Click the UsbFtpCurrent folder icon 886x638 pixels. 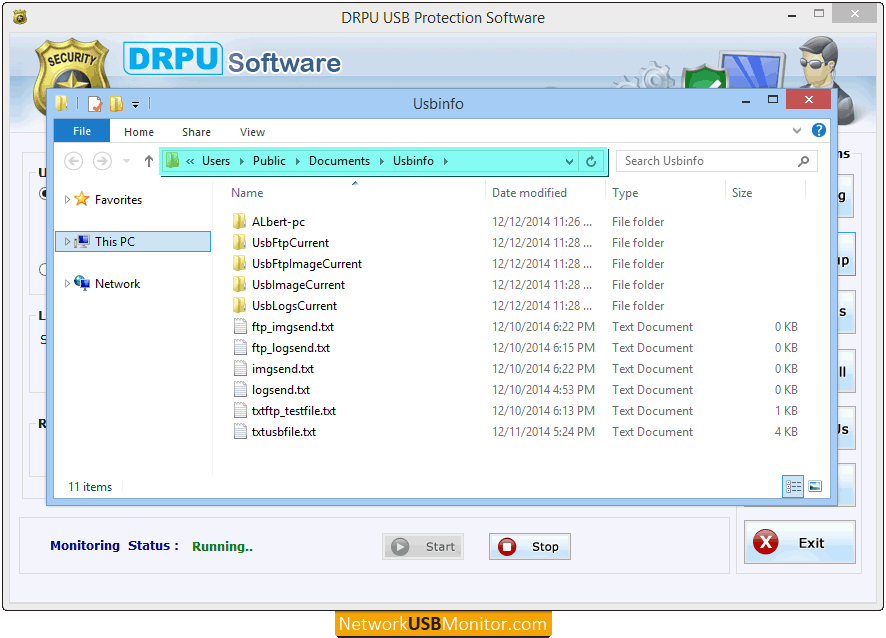[x=240, y=242]
